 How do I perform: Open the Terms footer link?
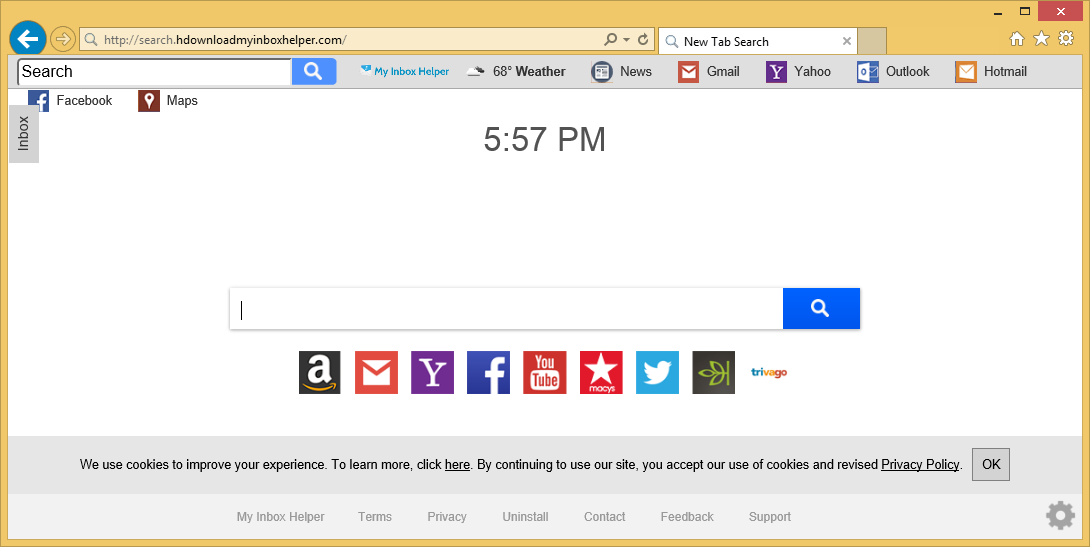click(x=375, y=516)
